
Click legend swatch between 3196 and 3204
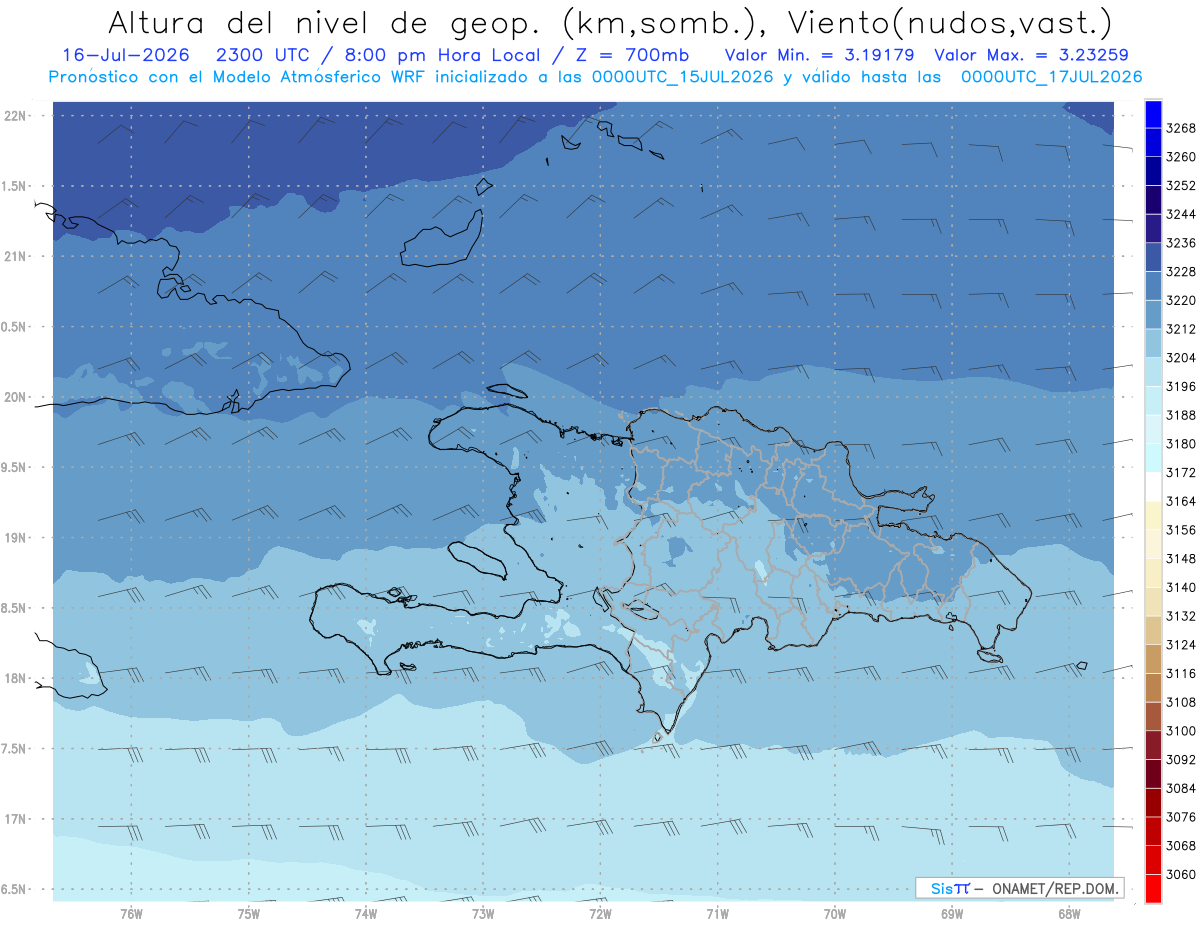pyautogui.click(x=1153, y=372)
